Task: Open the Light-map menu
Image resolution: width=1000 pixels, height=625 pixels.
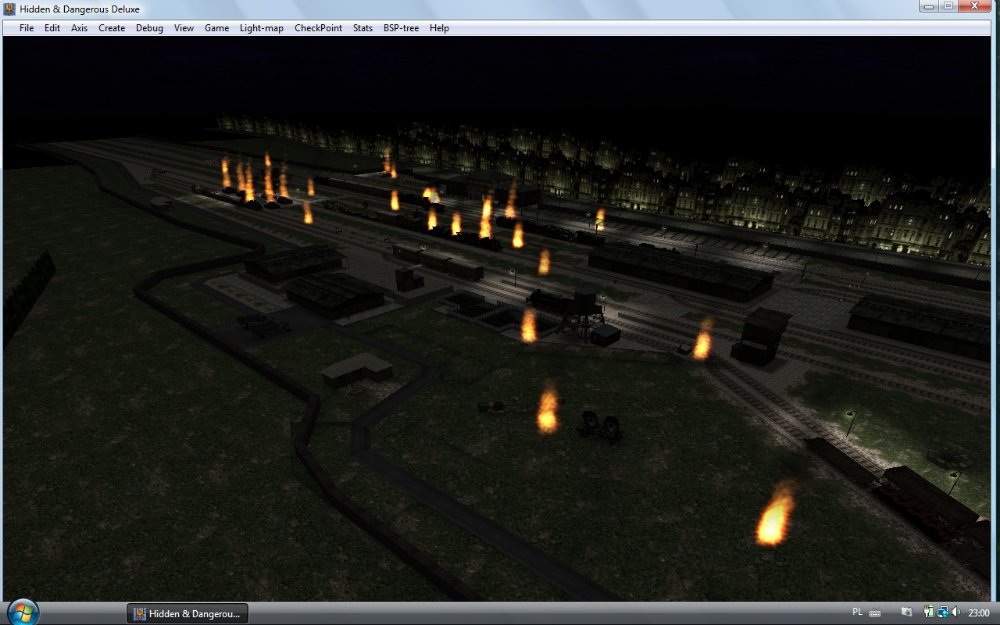Action: (x=261, y=28)
